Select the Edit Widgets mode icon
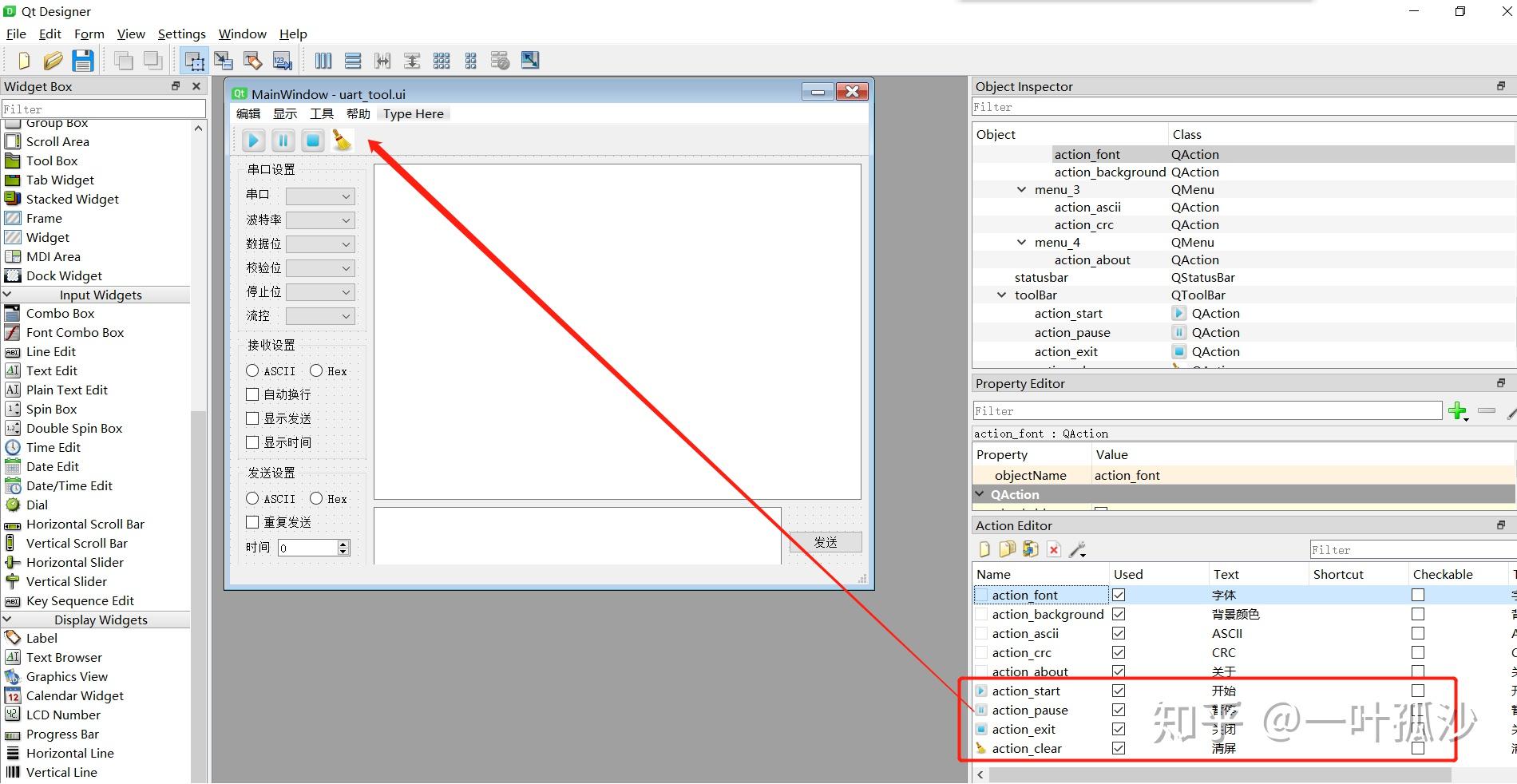The image size is (1517, 784). point(194,61)
